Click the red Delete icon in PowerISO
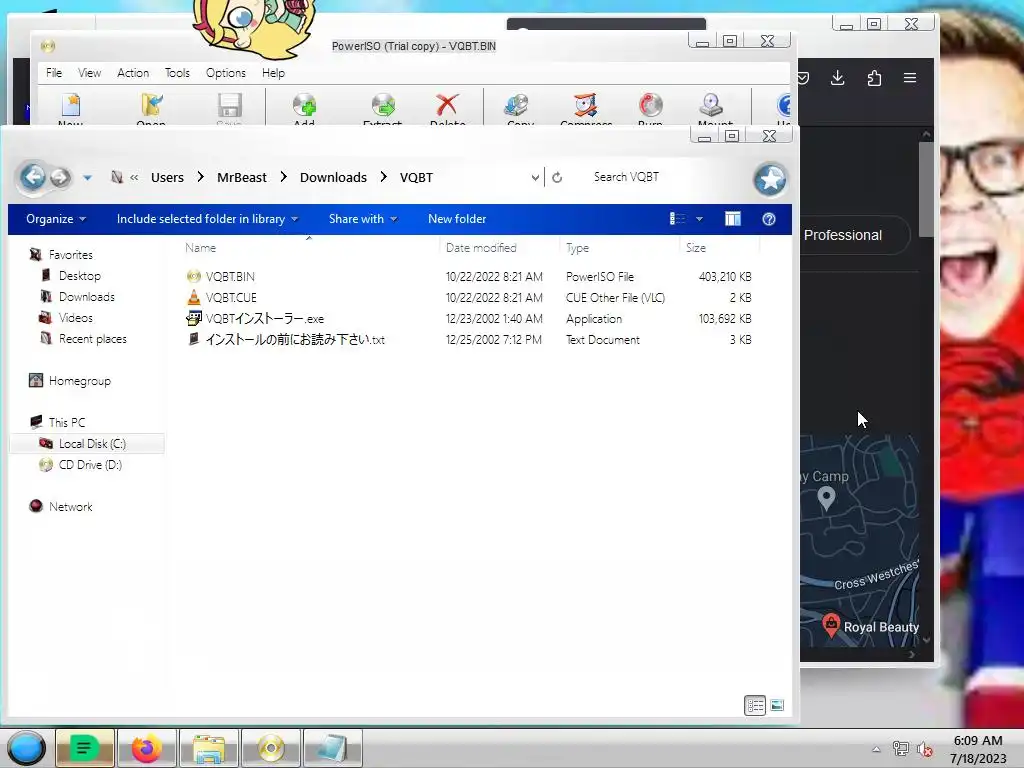Image resolution: width=1024 pixels, height=768 pixels. tap(447, 106)
